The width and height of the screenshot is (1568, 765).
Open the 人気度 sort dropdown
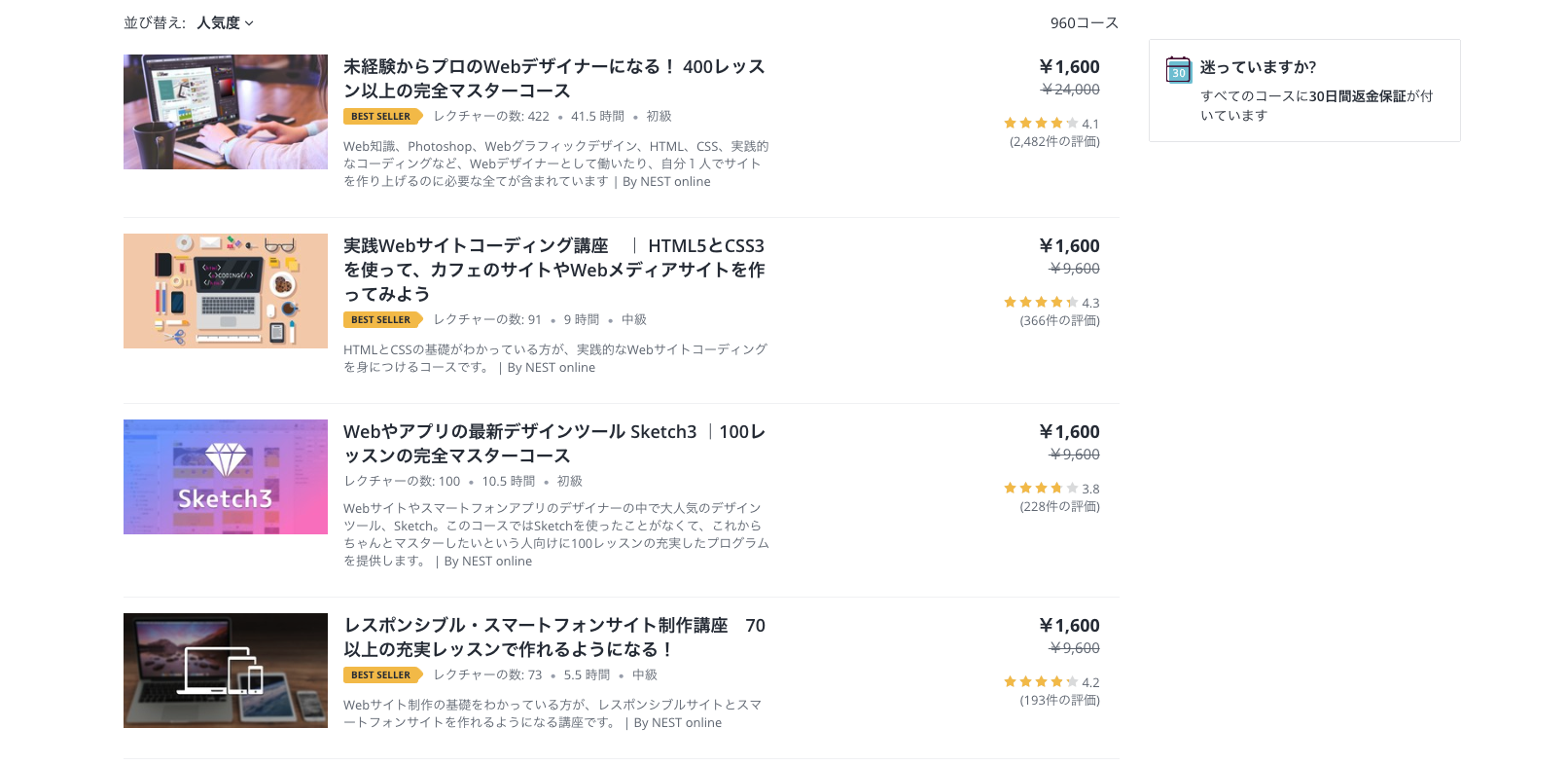click(x=225, y=22)
